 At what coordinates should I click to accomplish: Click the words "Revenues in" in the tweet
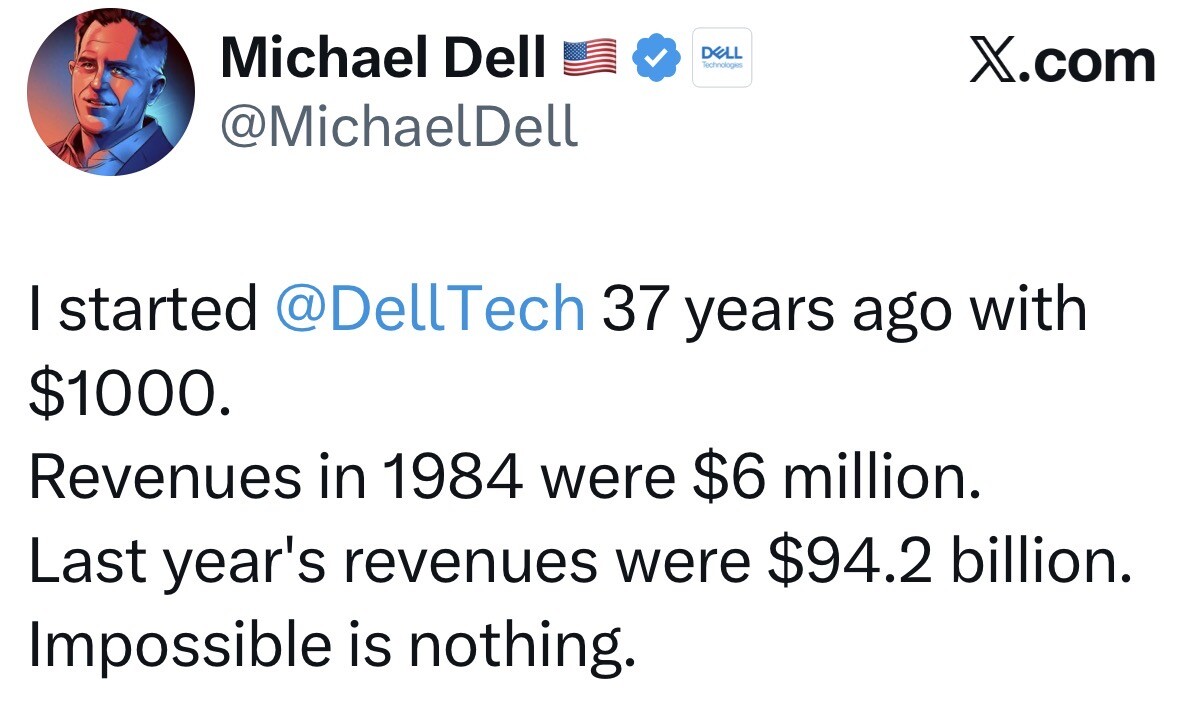click(197, 478)
